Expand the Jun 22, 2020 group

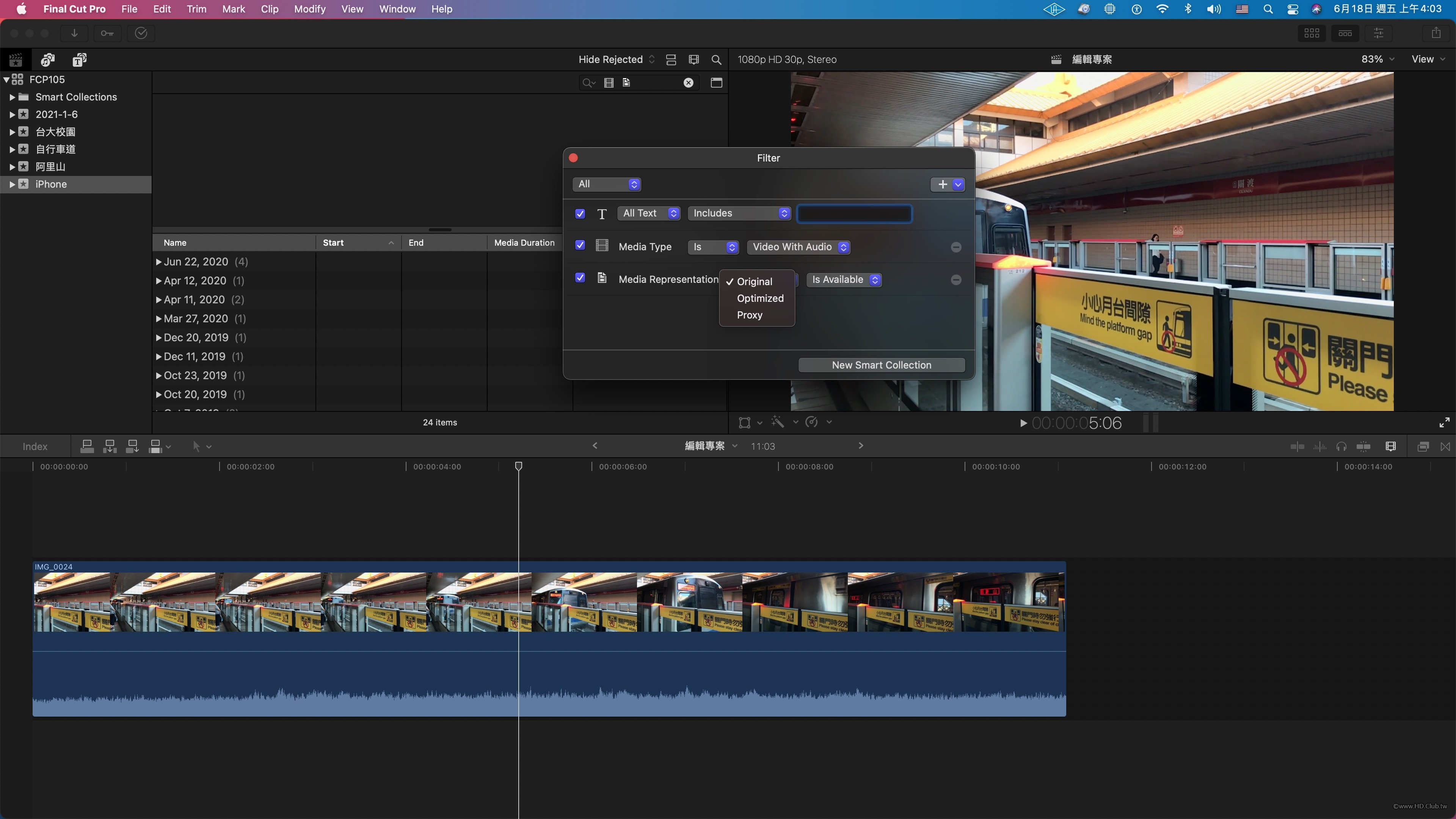159,262
